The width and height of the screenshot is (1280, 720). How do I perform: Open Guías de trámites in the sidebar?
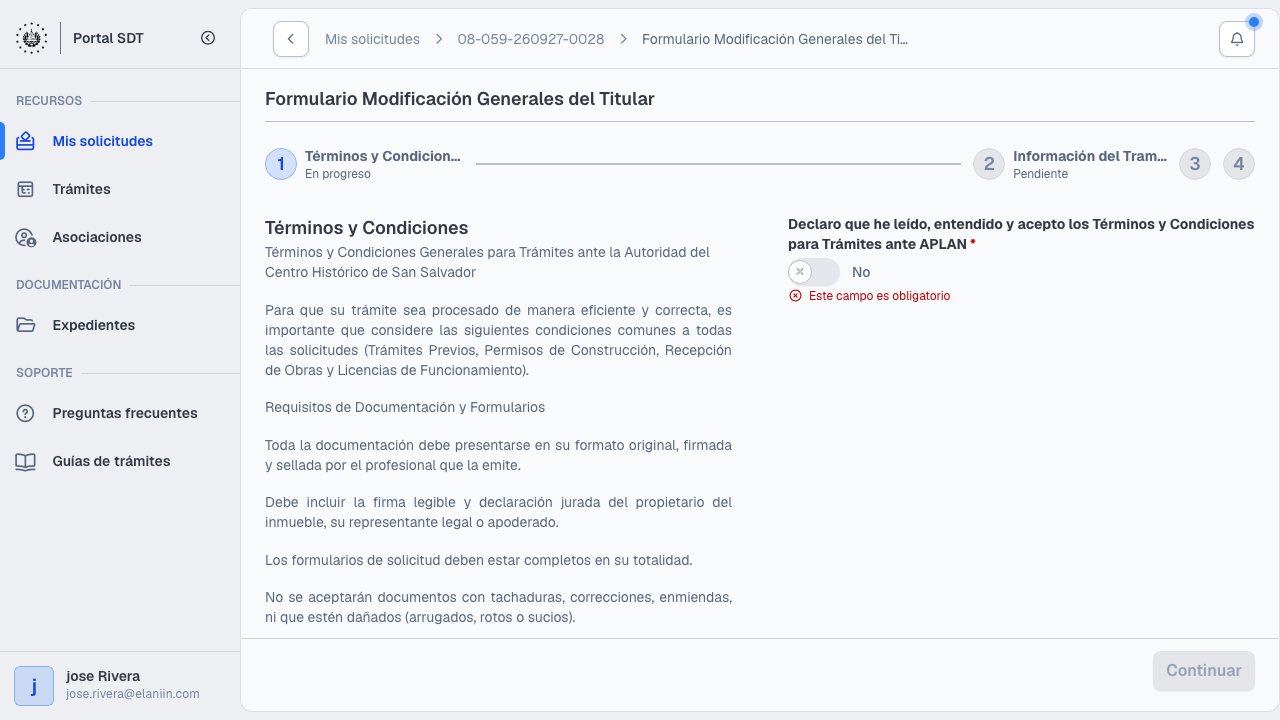120,461
